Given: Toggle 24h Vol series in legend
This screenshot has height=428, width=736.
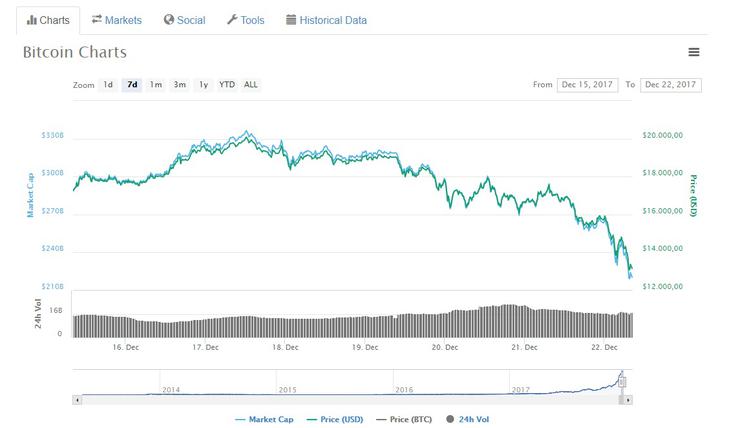Looking at the screenshot, I should click(x=468, y=419).
